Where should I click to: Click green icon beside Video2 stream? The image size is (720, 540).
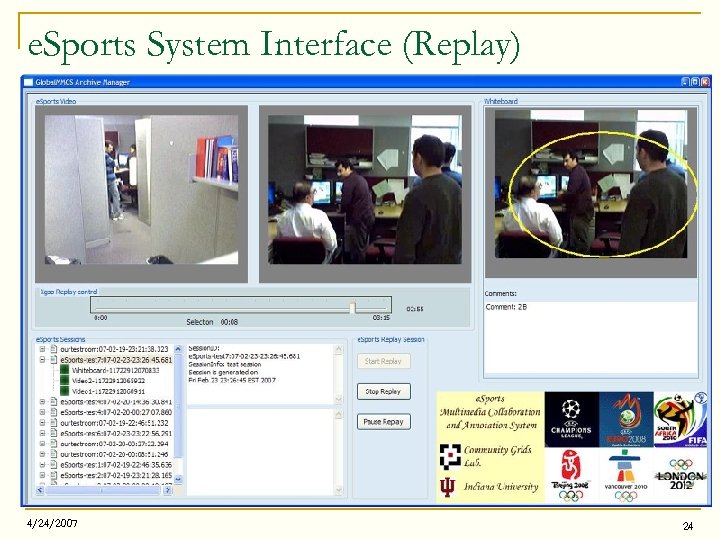(64, 381)
